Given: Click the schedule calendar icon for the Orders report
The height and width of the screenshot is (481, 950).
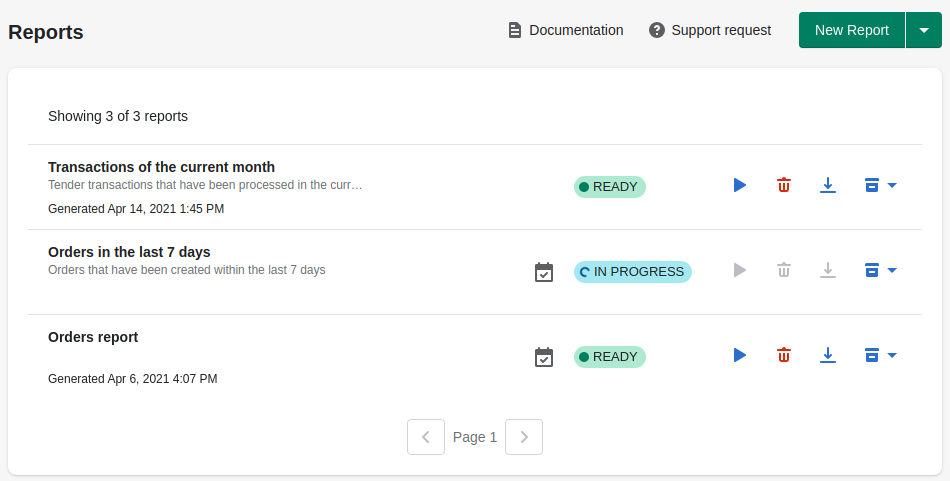Looking at the screenshot, I should coord(544,357).
